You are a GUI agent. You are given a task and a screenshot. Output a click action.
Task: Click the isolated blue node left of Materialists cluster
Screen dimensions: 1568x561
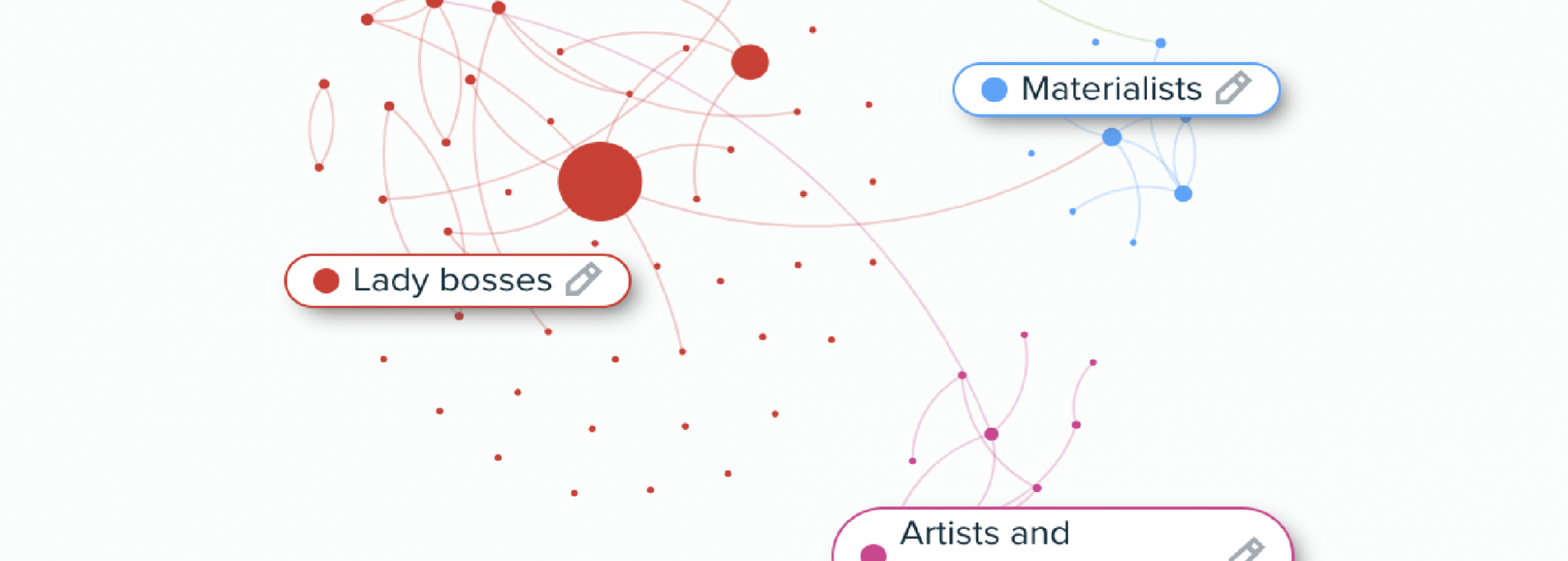coord(1031,154)
